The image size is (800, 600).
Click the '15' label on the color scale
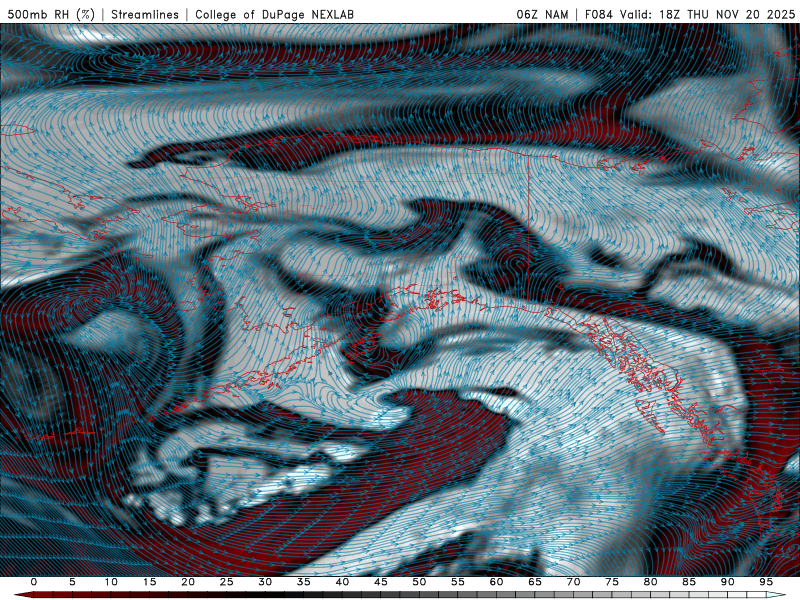149,582
